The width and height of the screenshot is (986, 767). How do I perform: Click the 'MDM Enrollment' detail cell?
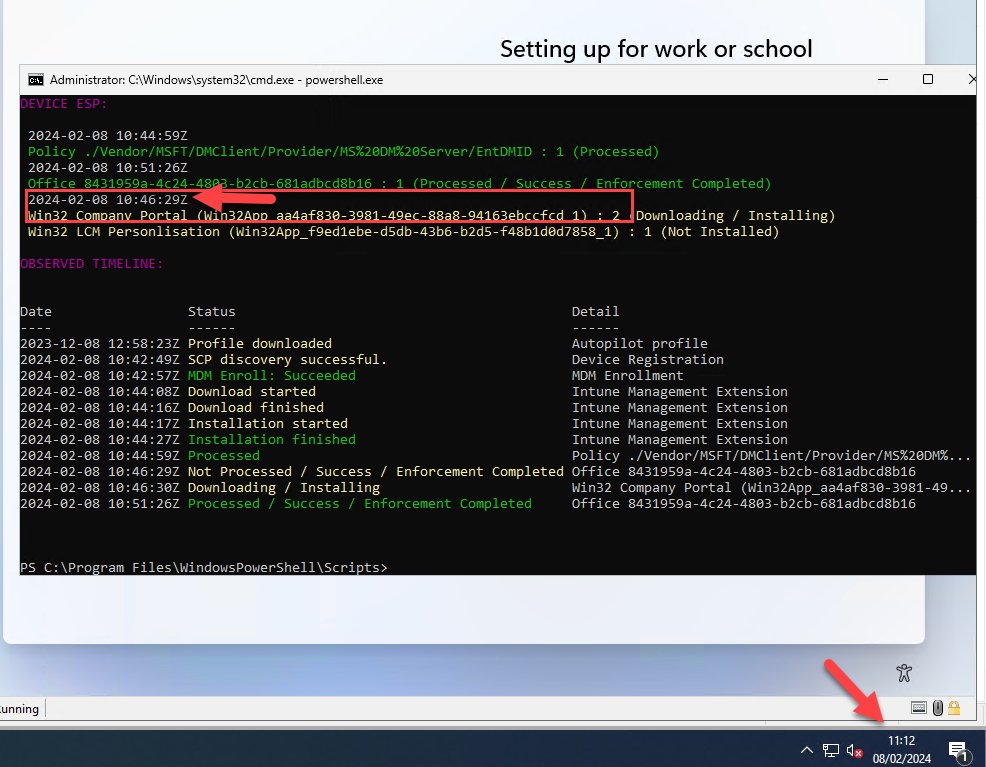coord(628,375)
